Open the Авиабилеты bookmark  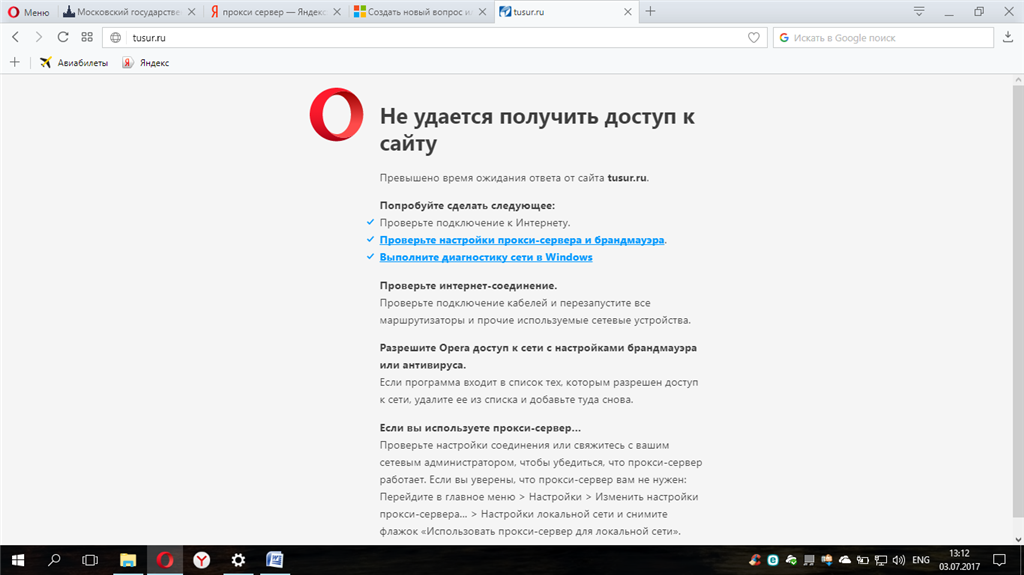[74, 63]
